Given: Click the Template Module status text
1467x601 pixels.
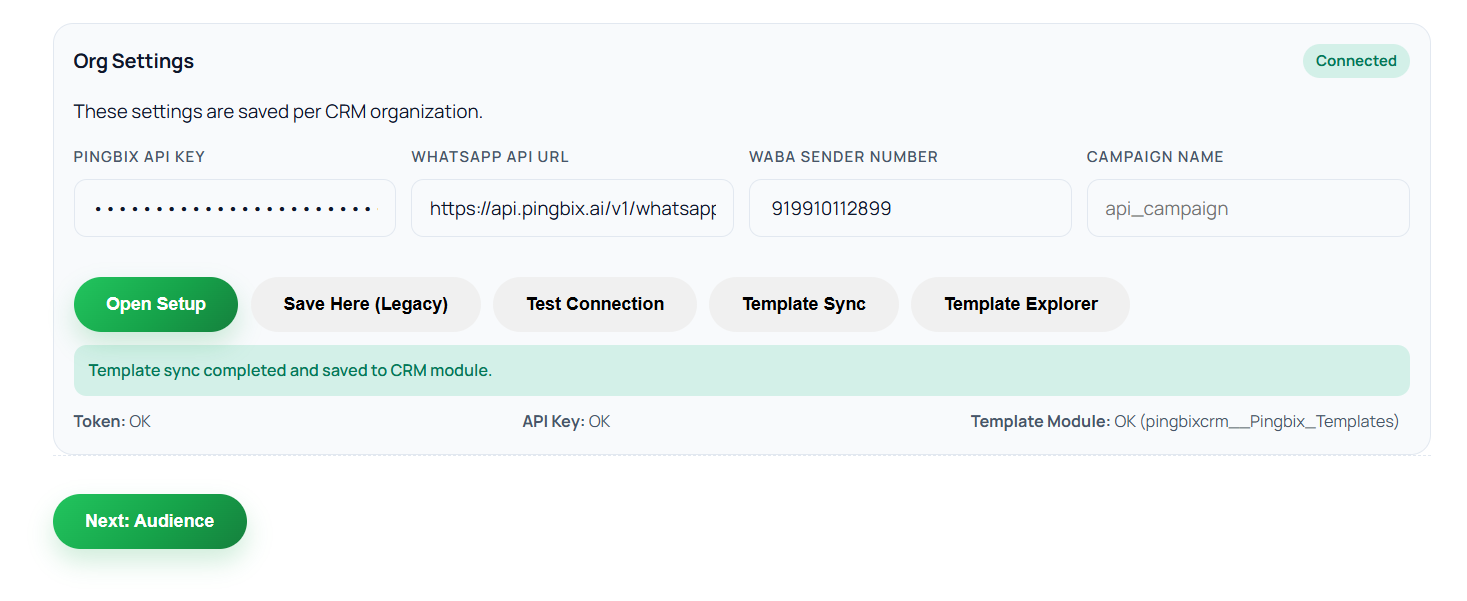Looking at the screenshot, I should pyautogui.click(x=1184, y=422).
